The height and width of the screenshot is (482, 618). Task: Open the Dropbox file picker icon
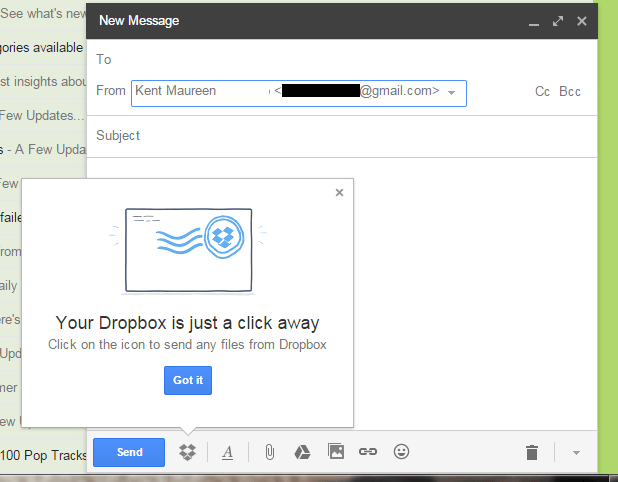[187, 452]
